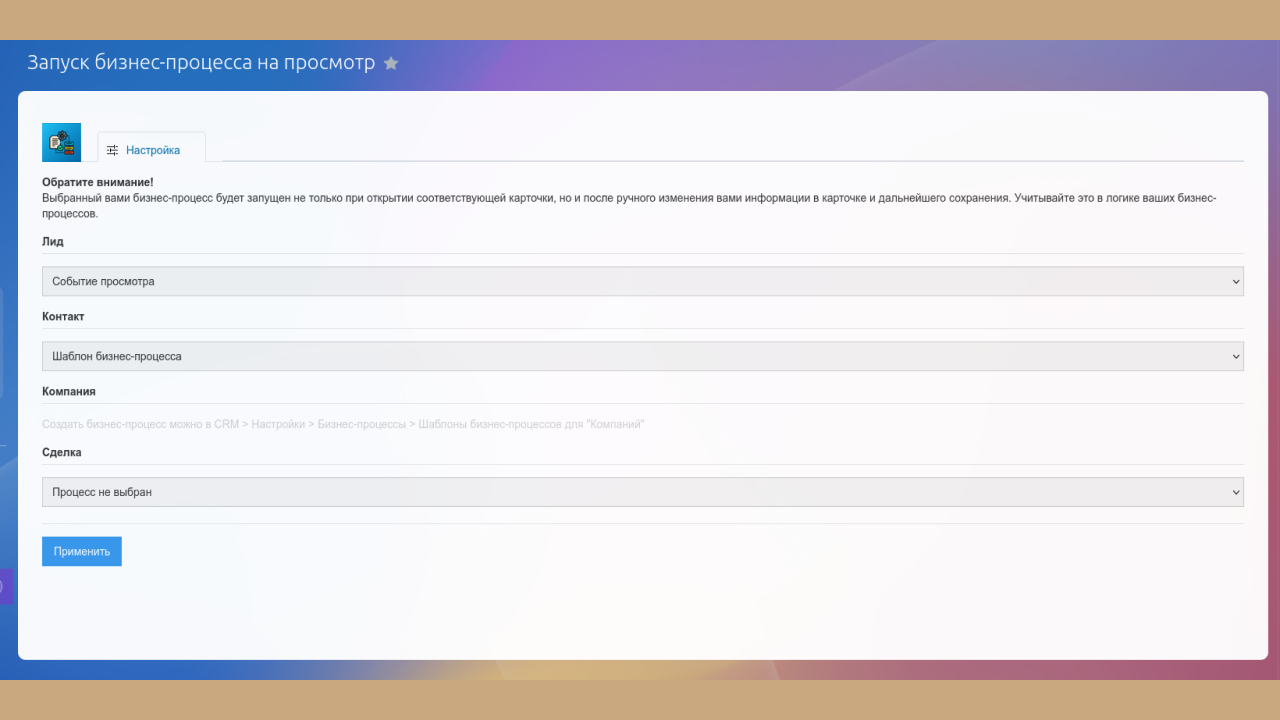
Task: Click the warning paragraph starting Выбранный вами бизнес-процесс
Action: [629, 206]
